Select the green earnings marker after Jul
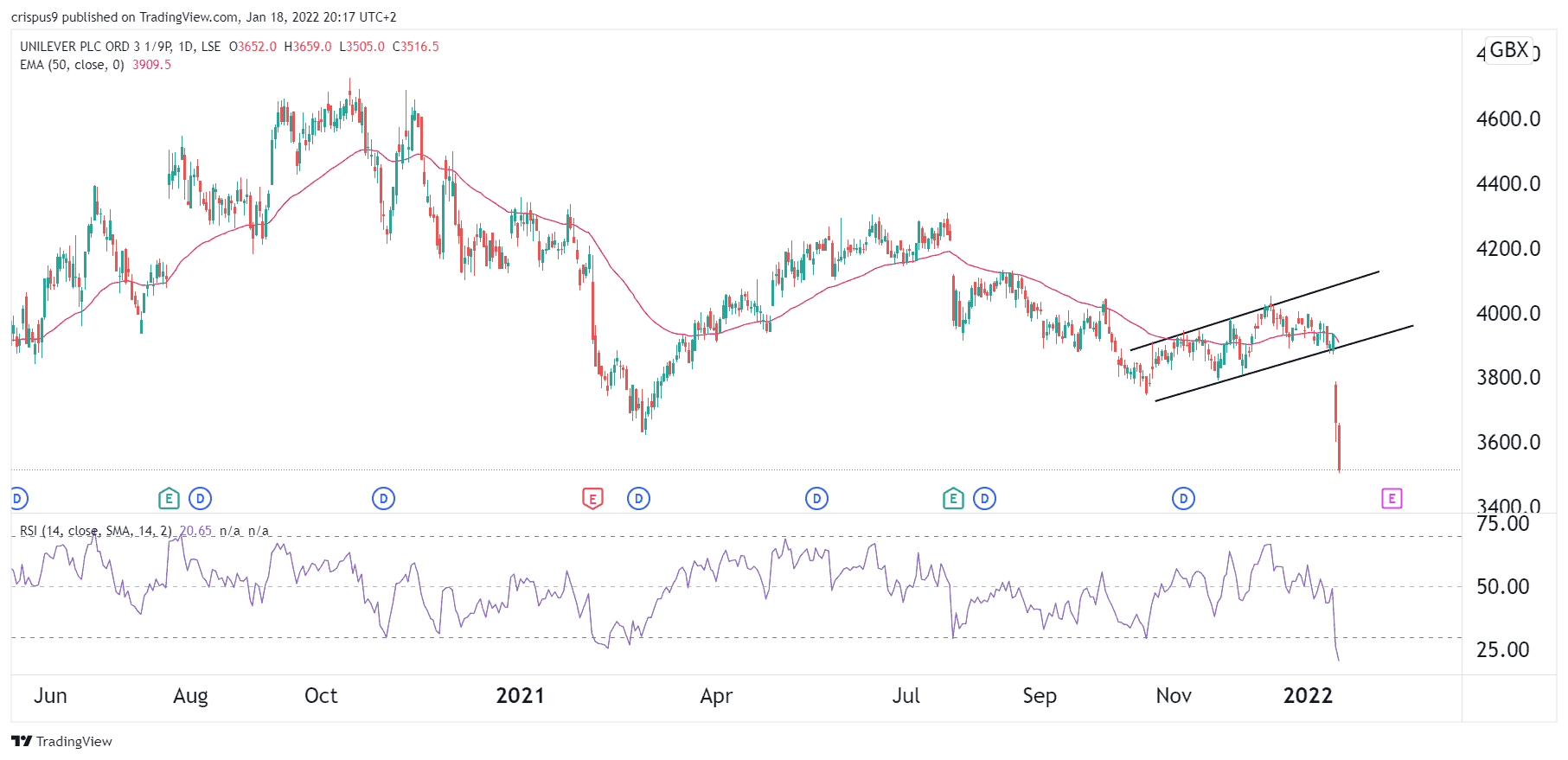 click(x=952, y=498)
